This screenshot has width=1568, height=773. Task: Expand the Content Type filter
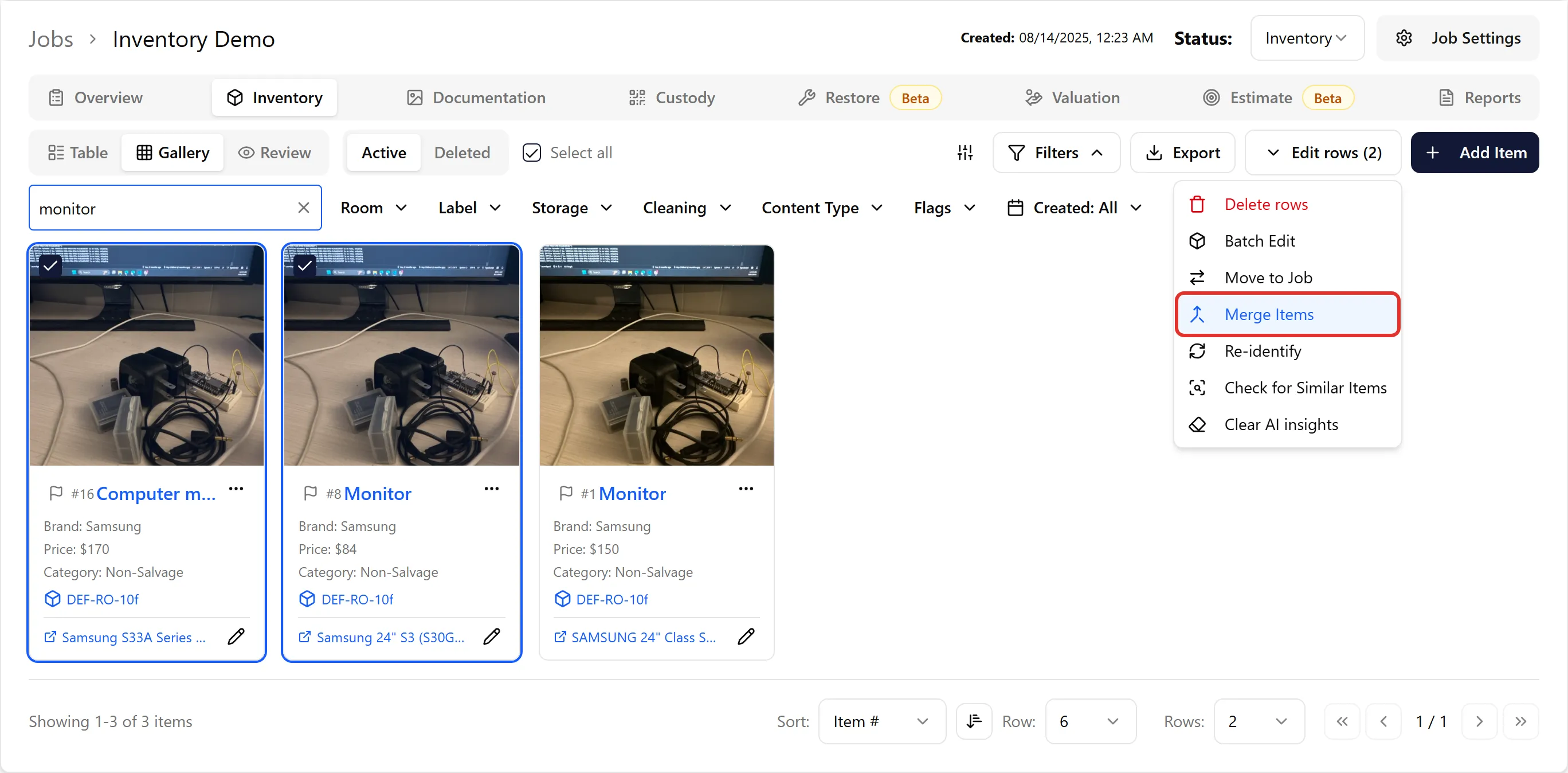(822, 208)
